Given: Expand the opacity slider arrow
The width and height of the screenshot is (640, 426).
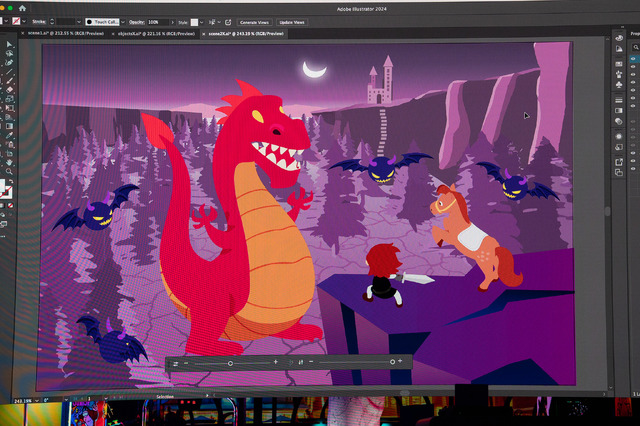Looking at the screenshot, I should click(172, 22).
